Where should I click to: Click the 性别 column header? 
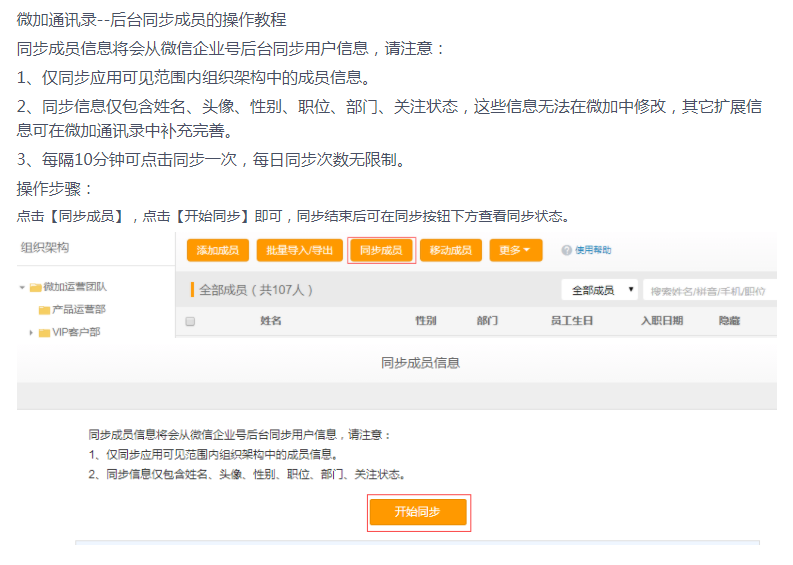coord(425,321)
